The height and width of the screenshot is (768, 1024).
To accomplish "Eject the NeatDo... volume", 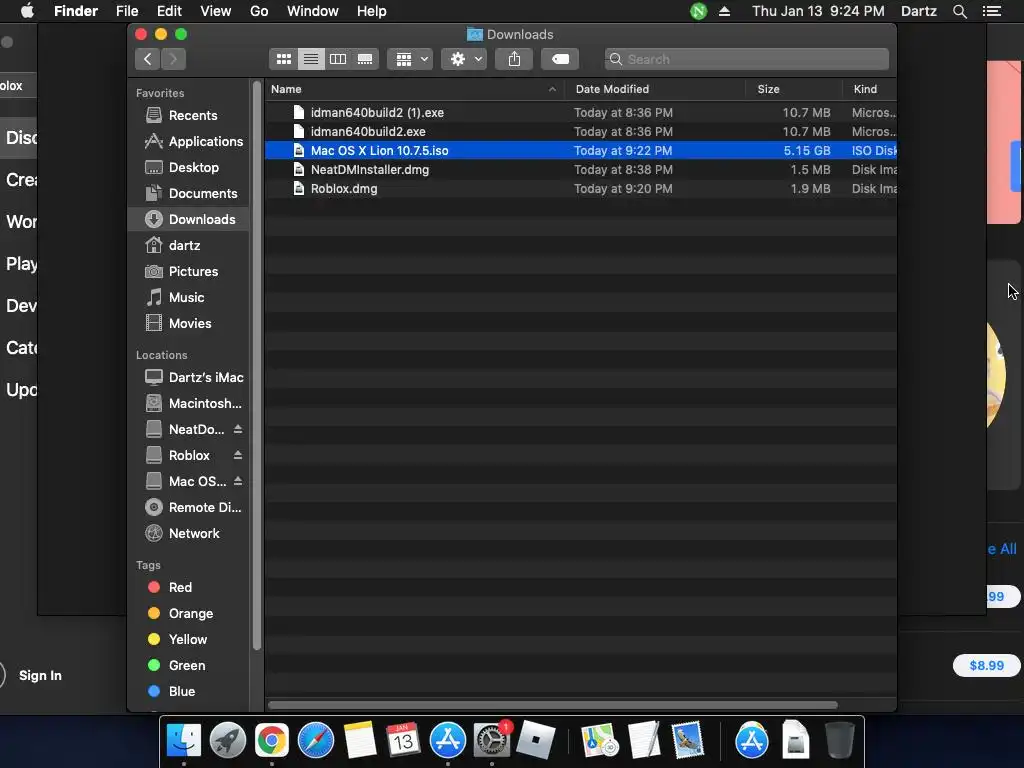I will pyautogui.click(x=238, y=429).
